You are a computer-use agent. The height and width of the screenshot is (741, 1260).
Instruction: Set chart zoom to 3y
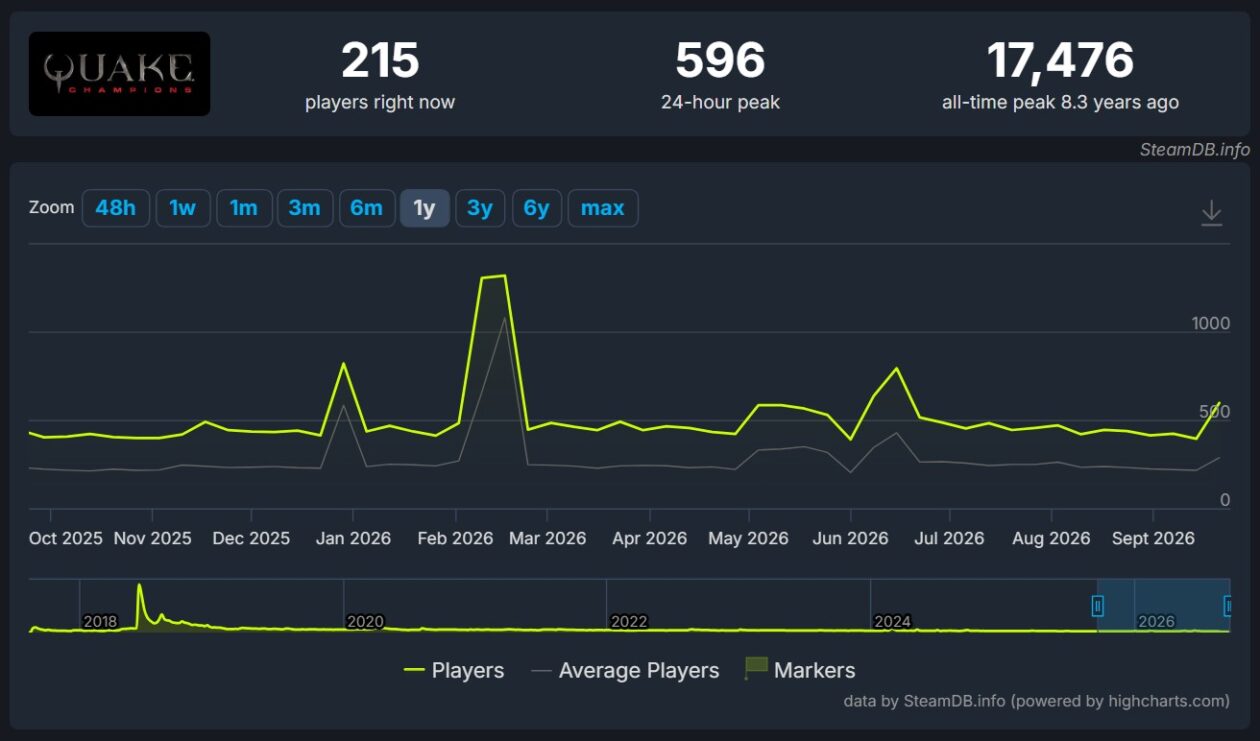[x=480, y=208]
